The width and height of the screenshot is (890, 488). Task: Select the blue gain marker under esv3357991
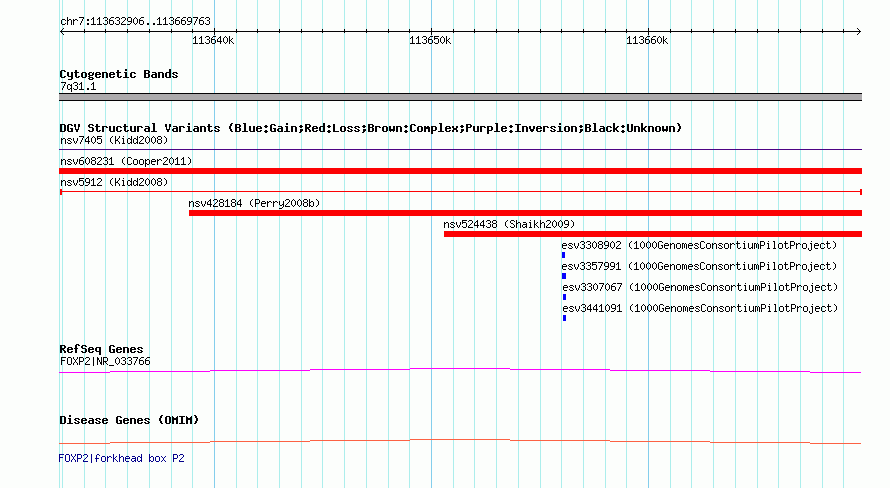tap(564, 276)
